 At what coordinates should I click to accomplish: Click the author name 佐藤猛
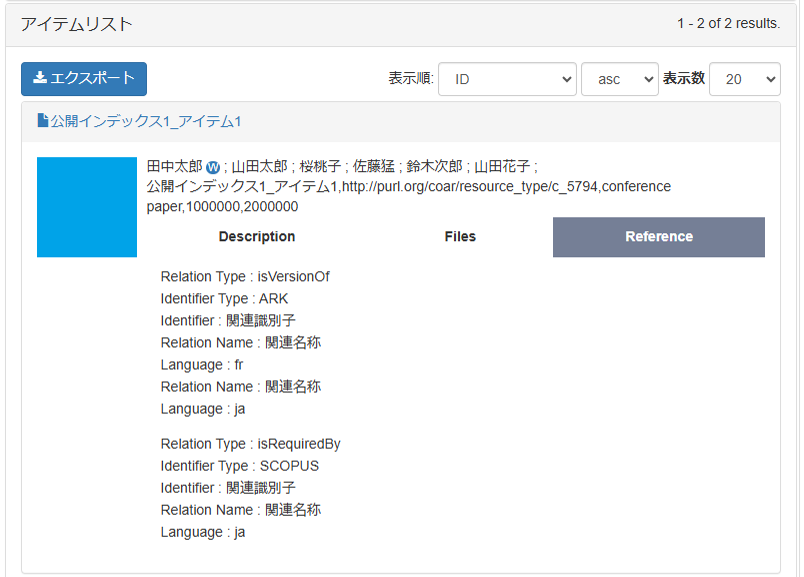[x=374, y=166]
